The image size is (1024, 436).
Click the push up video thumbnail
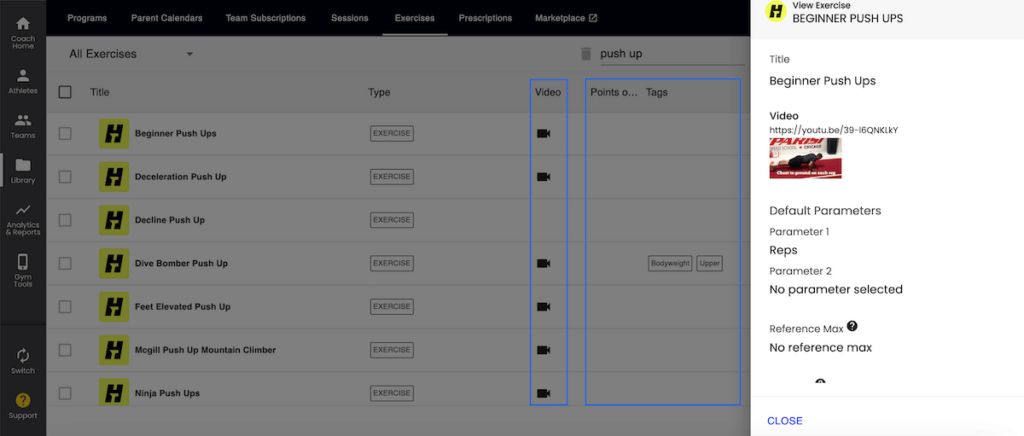point(805,158)
